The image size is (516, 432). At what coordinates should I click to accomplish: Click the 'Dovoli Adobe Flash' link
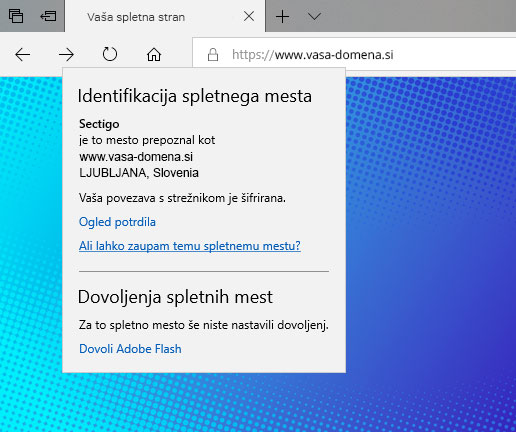click(x=130, y=349)
